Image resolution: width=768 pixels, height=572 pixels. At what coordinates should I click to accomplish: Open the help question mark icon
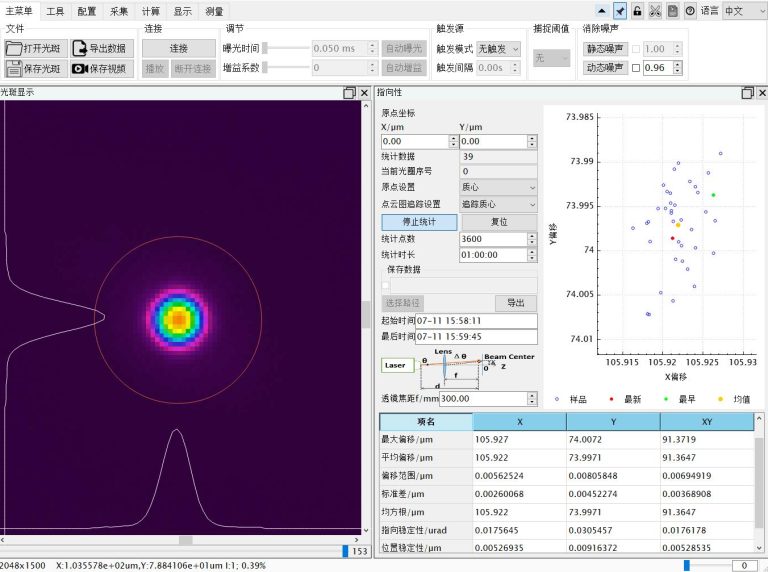[x=690, y=11]
